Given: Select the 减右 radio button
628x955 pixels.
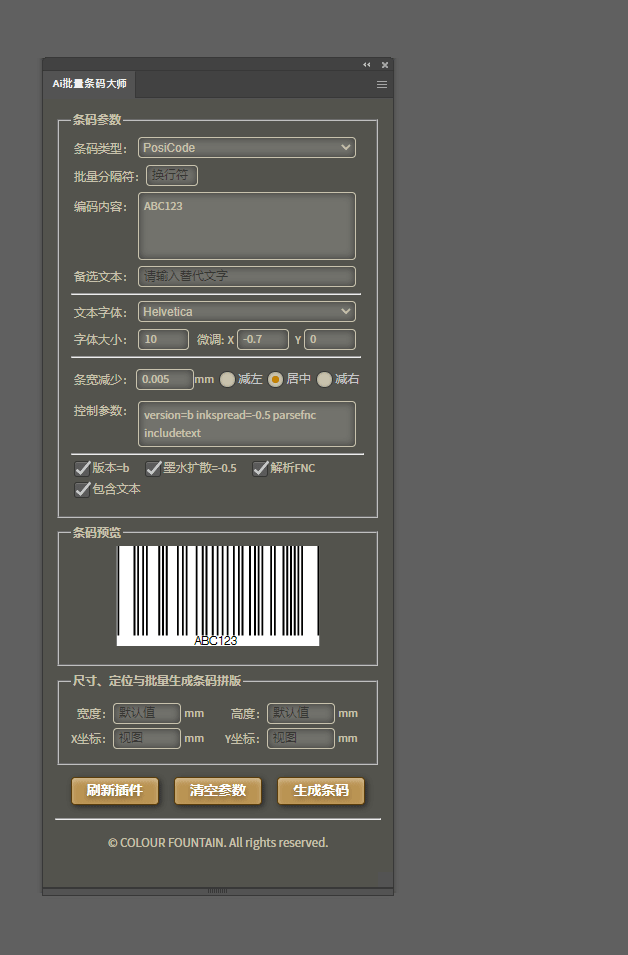Looking at the screenshot, I should [x=324, y=379].
